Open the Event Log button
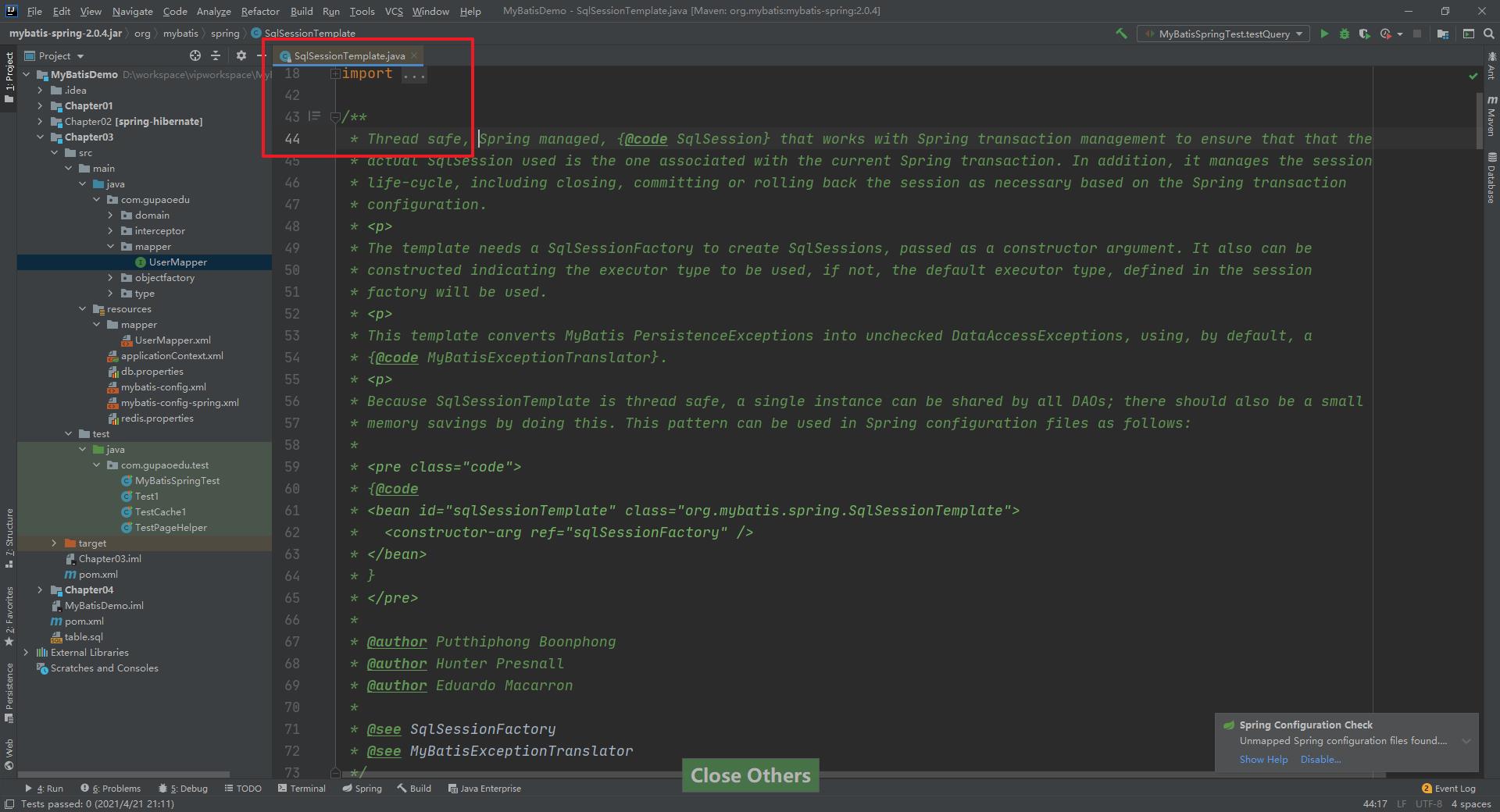This screenshot has width=1500, height=812. pyautogui.click(x=1448, y=788)
